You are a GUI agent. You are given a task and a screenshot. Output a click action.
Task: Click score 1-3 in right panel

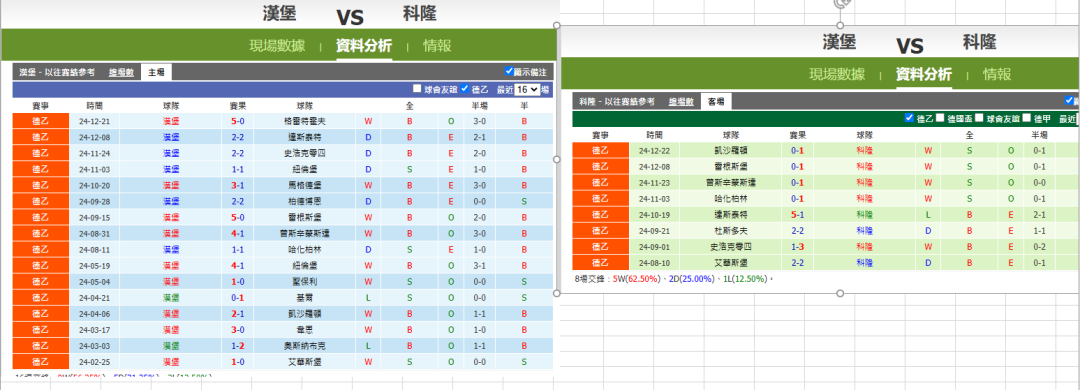tap(798, 247)
